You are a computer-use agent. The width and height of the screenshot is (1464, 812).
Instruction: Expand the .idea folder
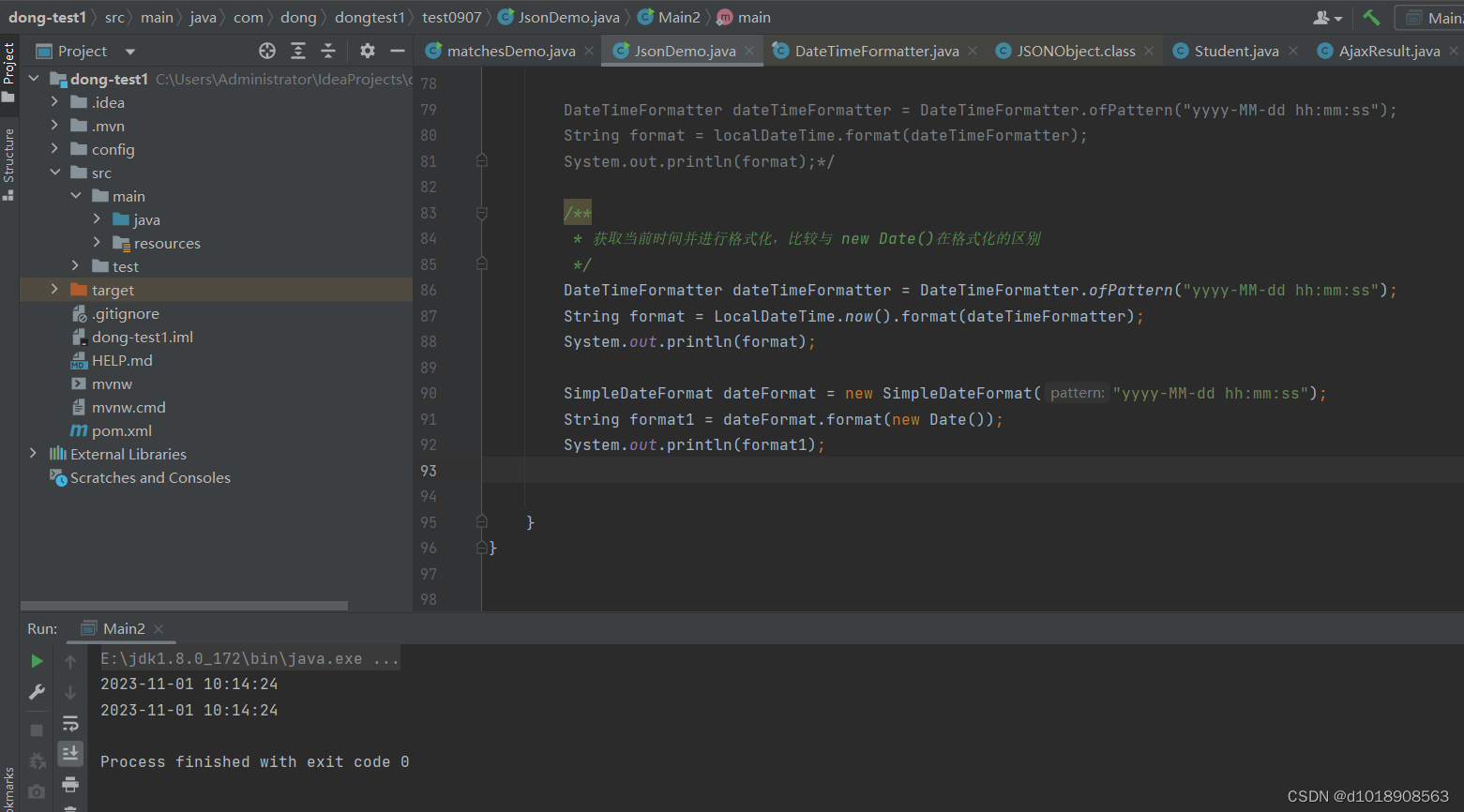[54, 102]
